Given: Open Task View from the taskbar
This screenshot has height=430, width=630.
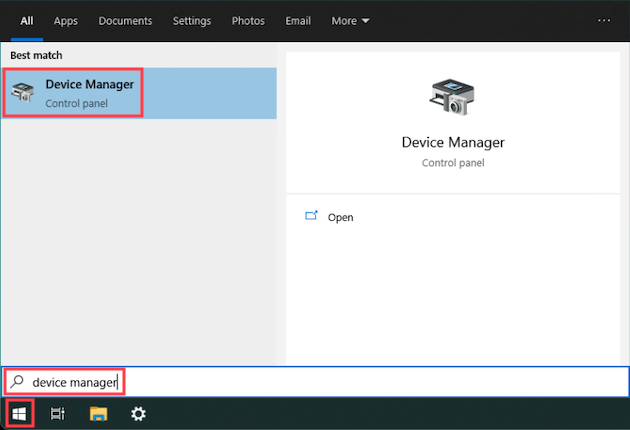Looking at the screenshot, I should point(58,413).
